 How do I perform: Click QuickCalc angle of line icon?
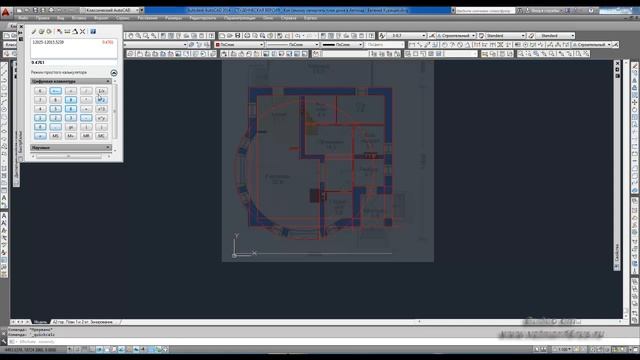75,31
